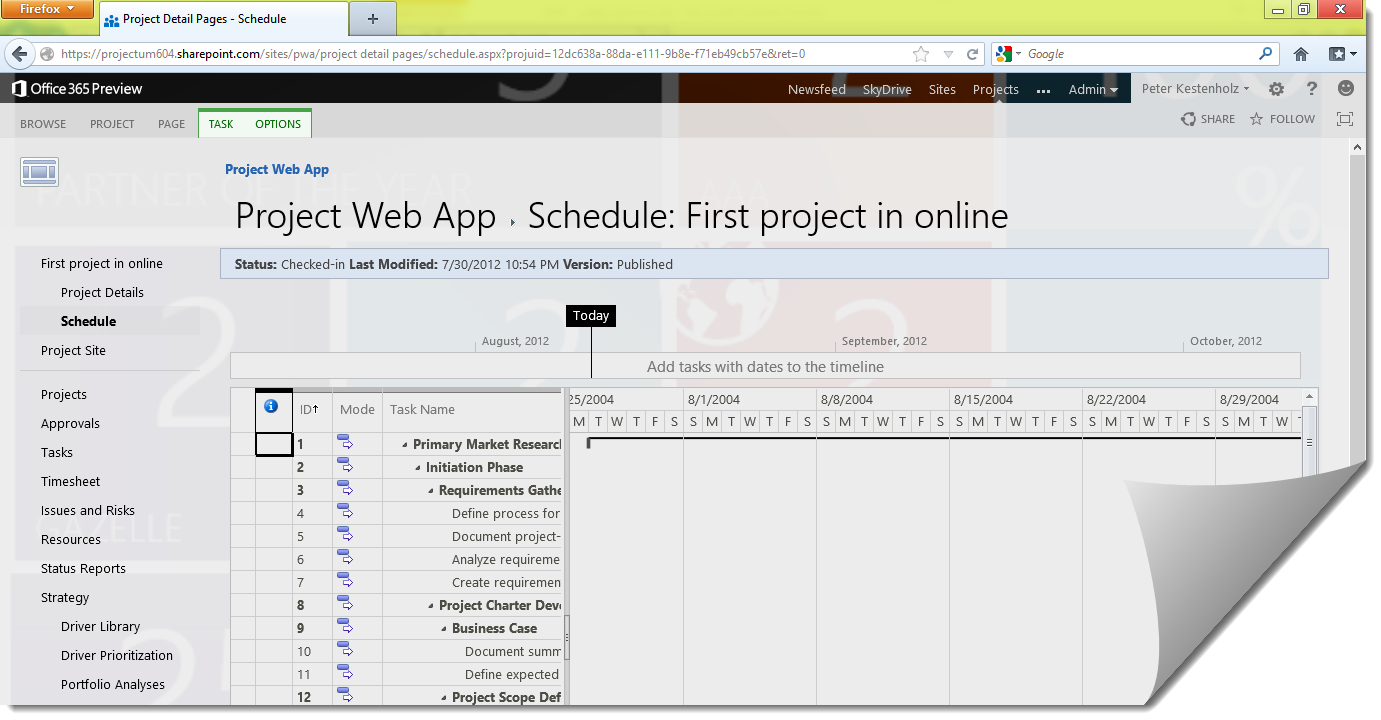This screenshot has width=1381, height=720.
Task: Reload the page with the refresh icon
Action: tap(971, 54)
